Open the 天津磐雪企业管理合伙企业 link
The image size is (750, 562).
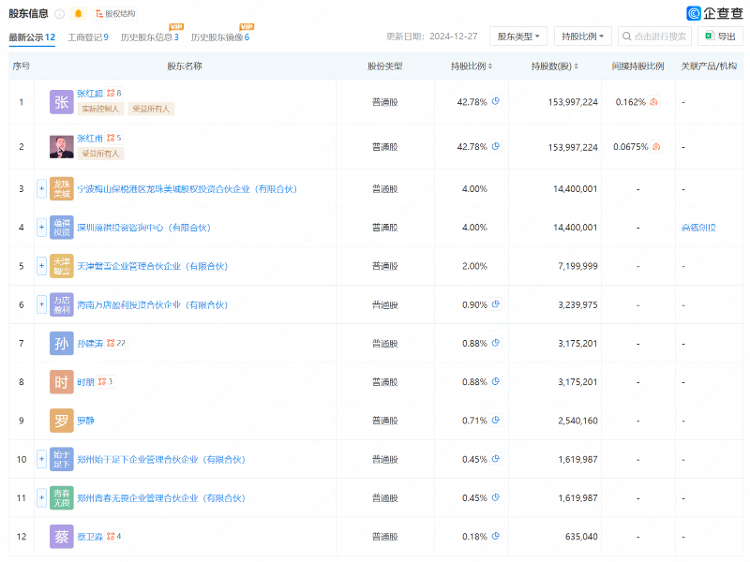pos(152,266)
